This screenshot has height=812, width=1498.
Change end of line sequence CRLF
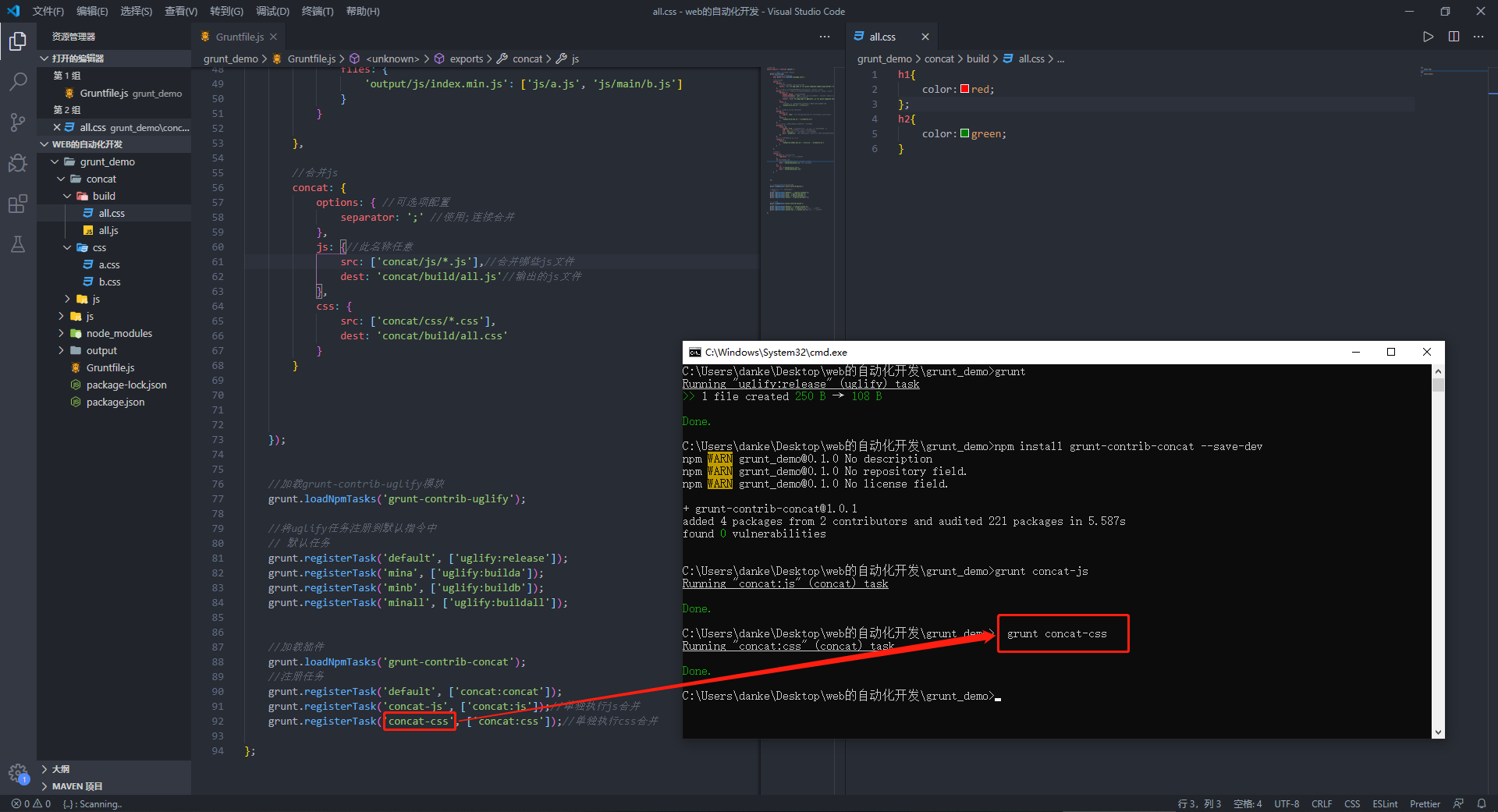point(1322,803)
